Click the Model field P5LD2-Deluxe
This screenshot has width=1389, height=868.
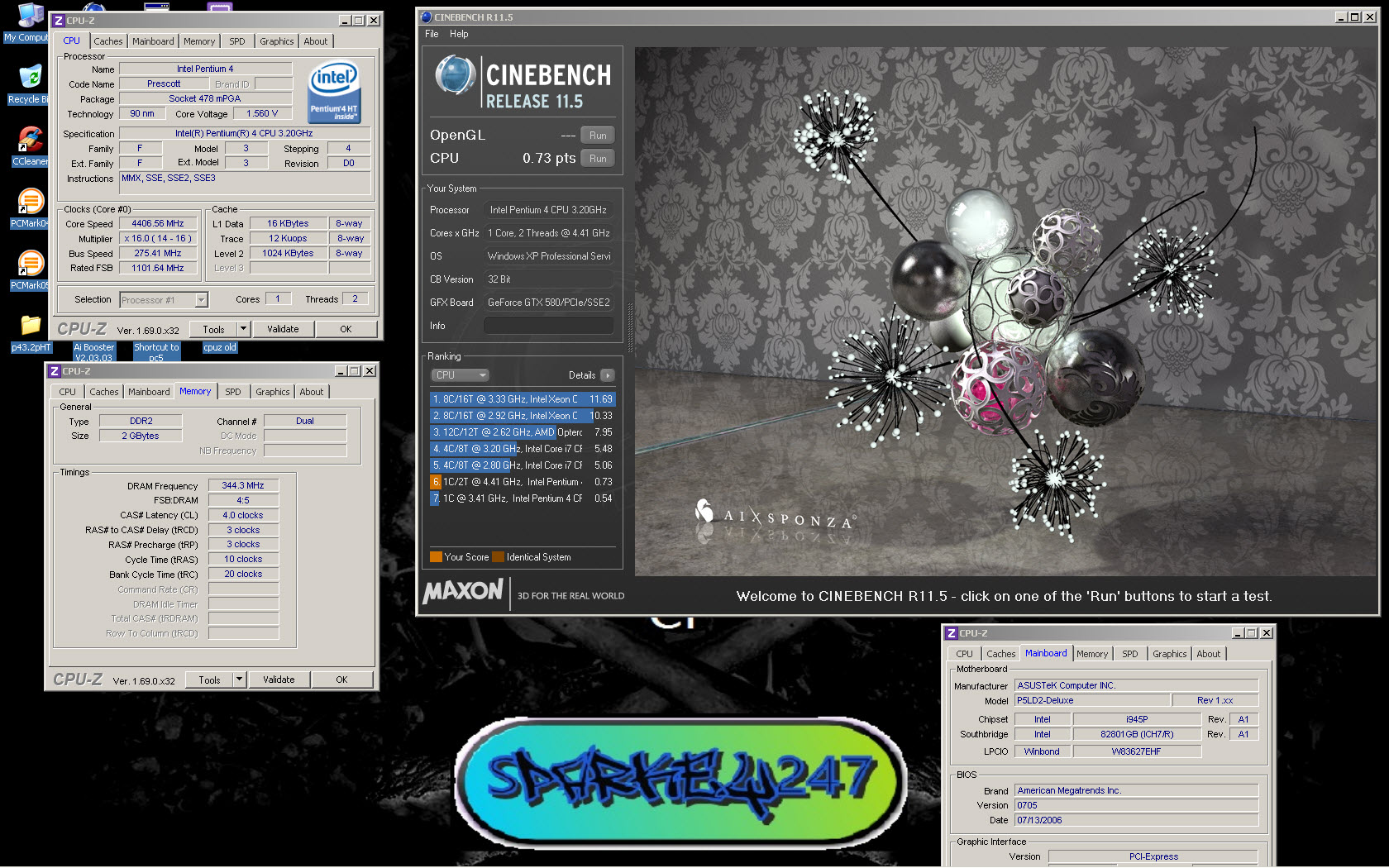[x=1092, y=700]
